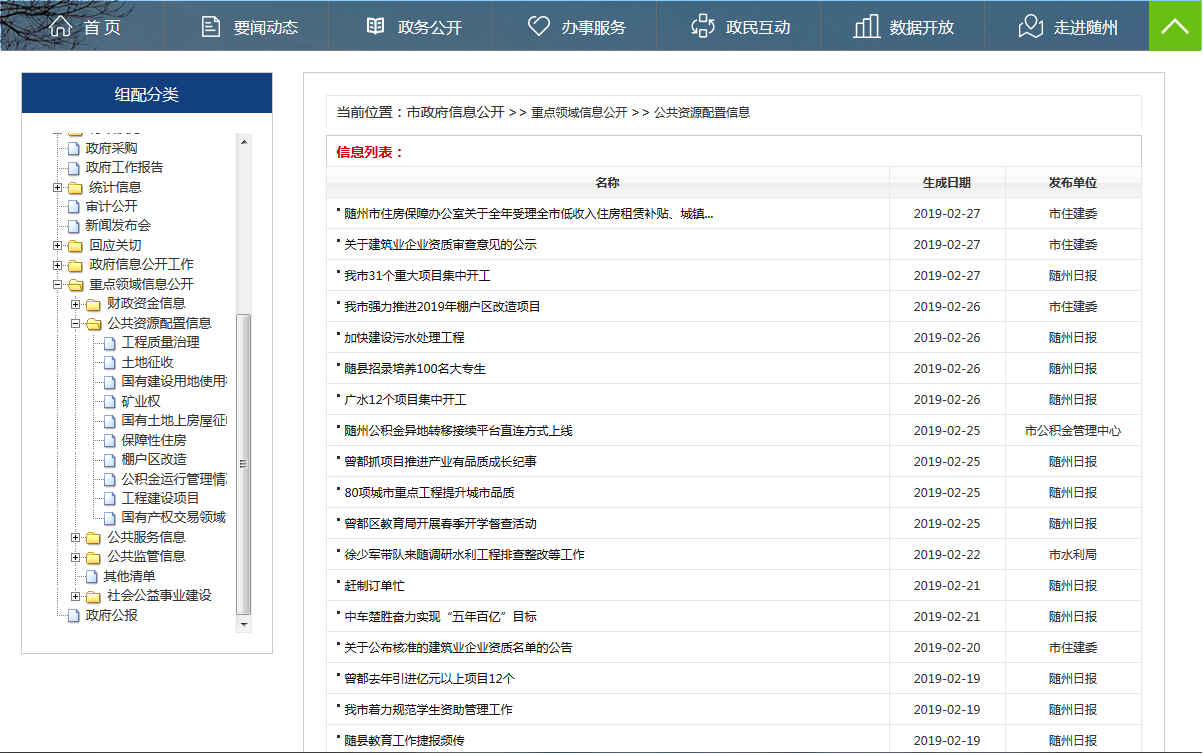Click the bar chart icon for 数据开放
This screenshot has width=1203, height=754.
866,26
